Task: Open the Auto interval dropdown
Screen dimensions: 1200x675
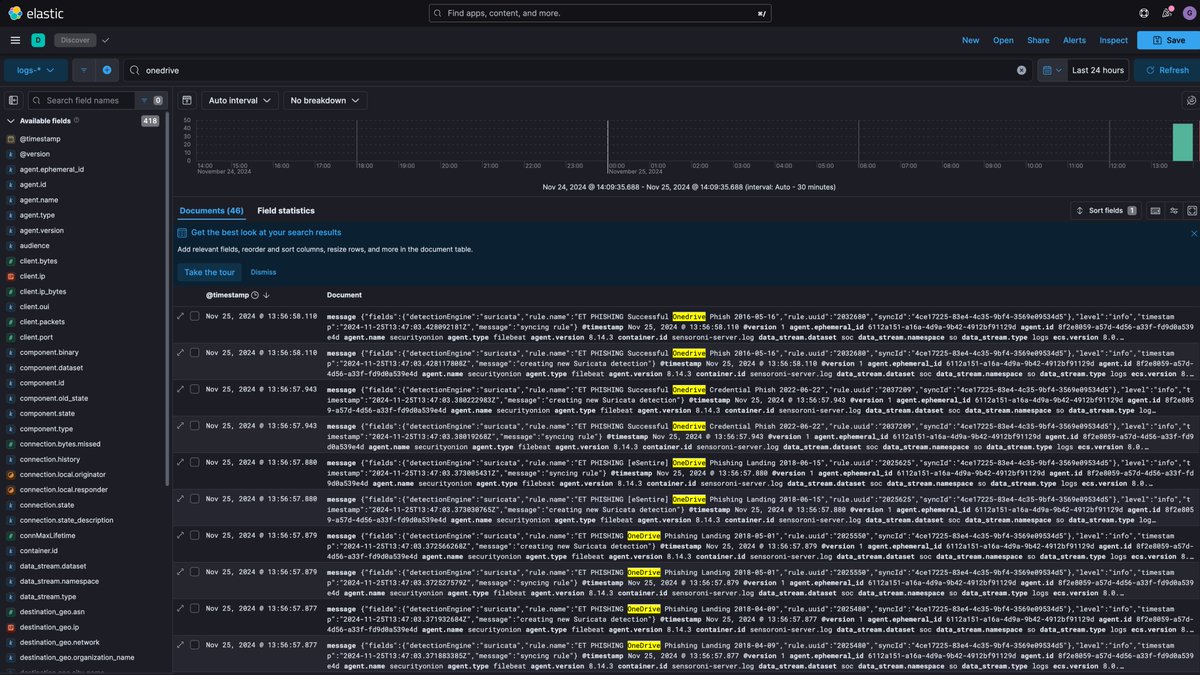Action: point(239,100)
